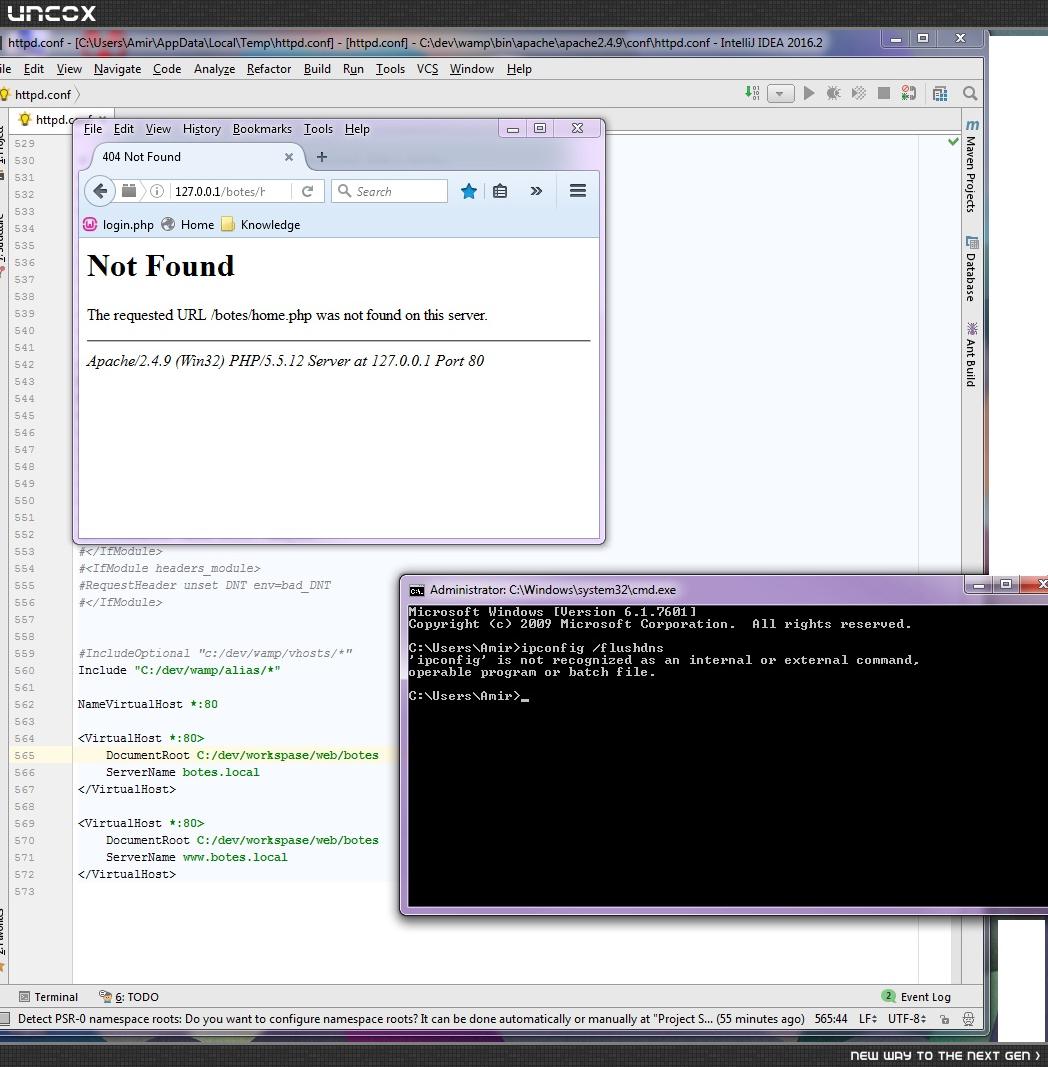1048x1067 pixels.
Task: Click the 'NameVirtualHost *:80' line
Action: (x=148, y=704)
